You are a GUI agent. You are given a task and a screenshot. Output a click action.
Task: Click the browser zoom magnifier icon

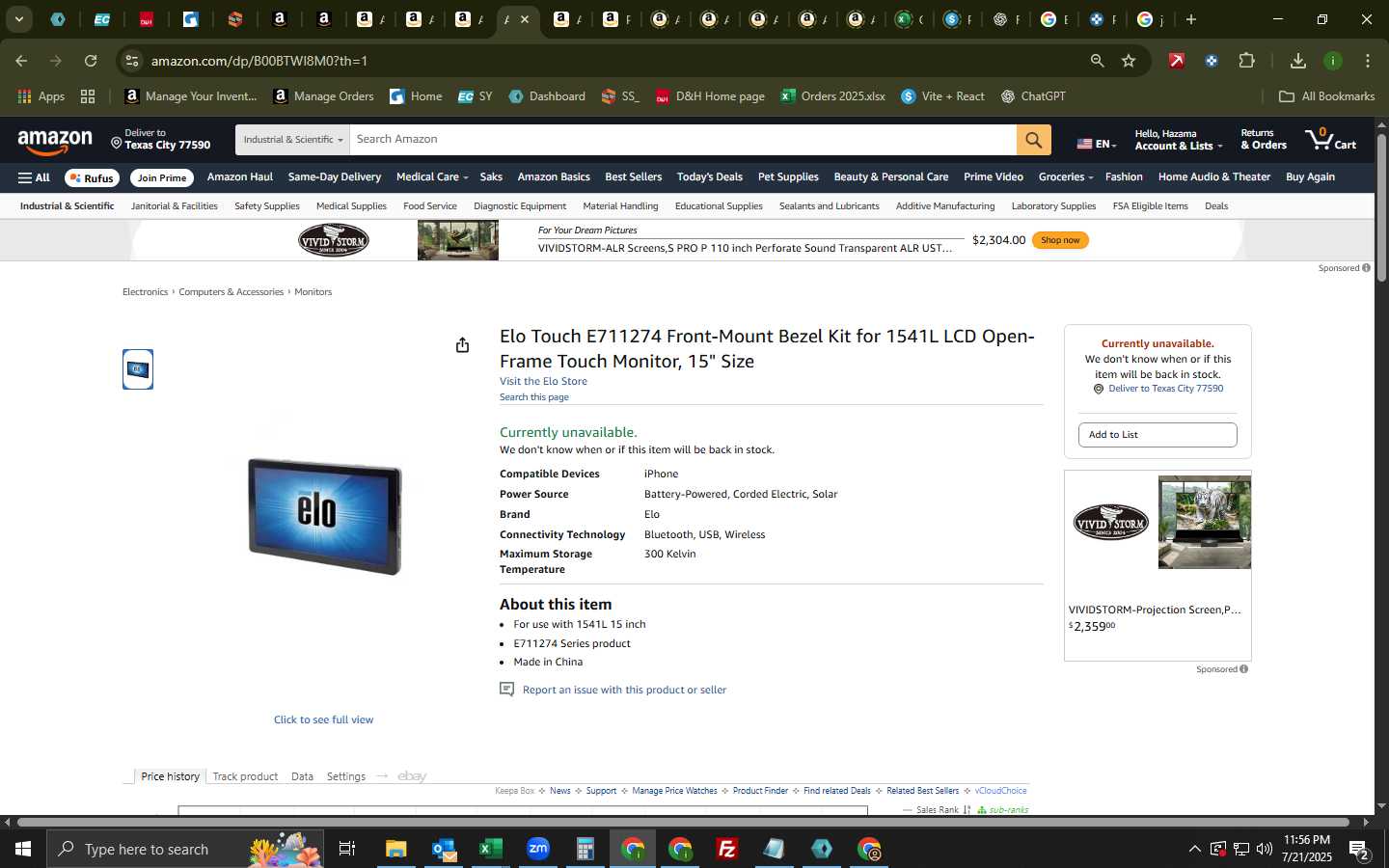click(x=1097, y=61)
